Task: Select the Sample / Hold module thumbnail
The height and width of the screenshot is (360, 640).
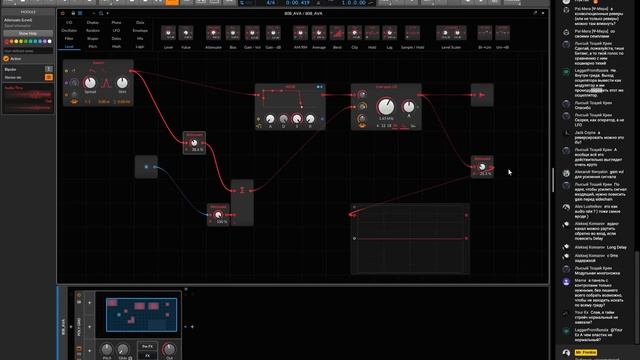Action: click(412, 33)
